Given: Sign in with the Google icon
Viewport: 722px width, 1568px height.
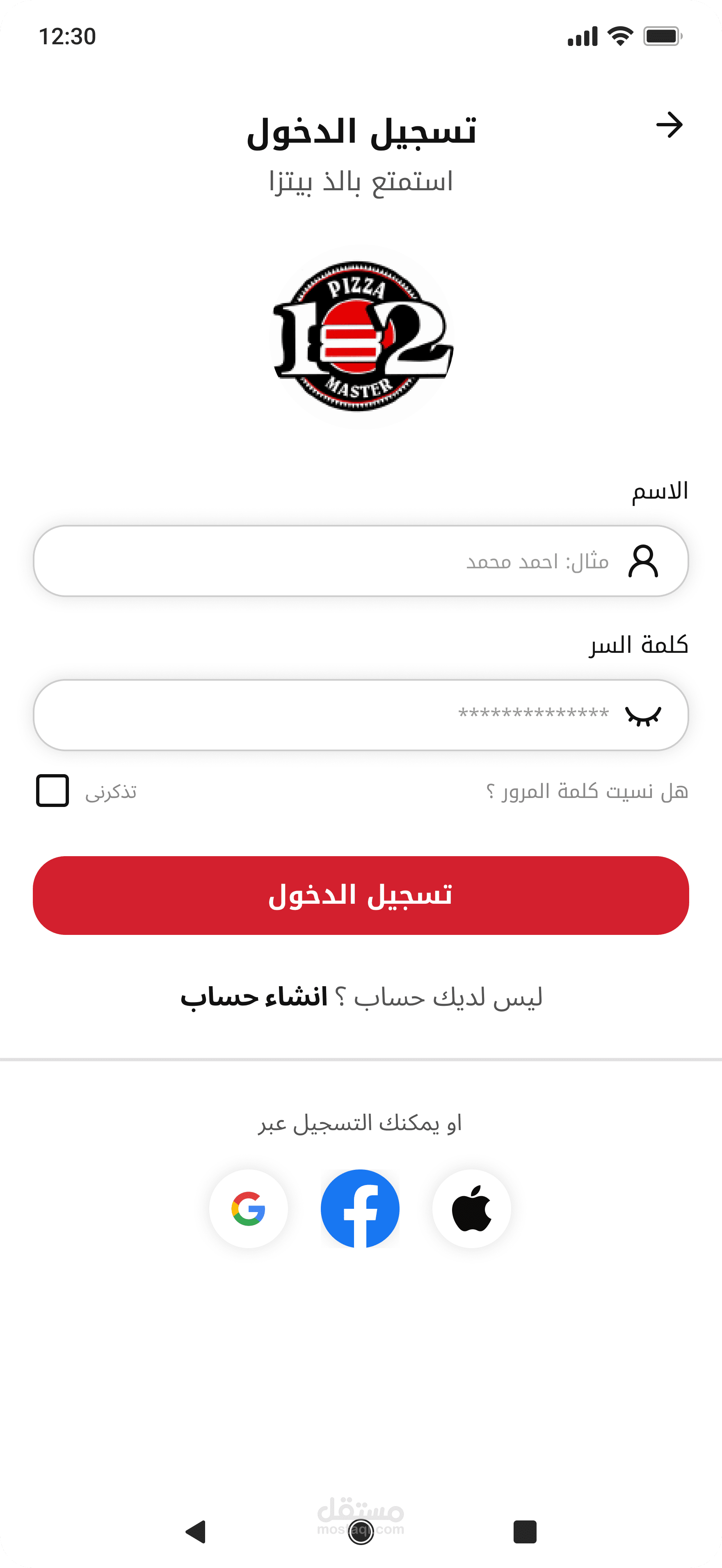Looking at the screenshot, I should pyautogui.click(x=248, y=1208).
